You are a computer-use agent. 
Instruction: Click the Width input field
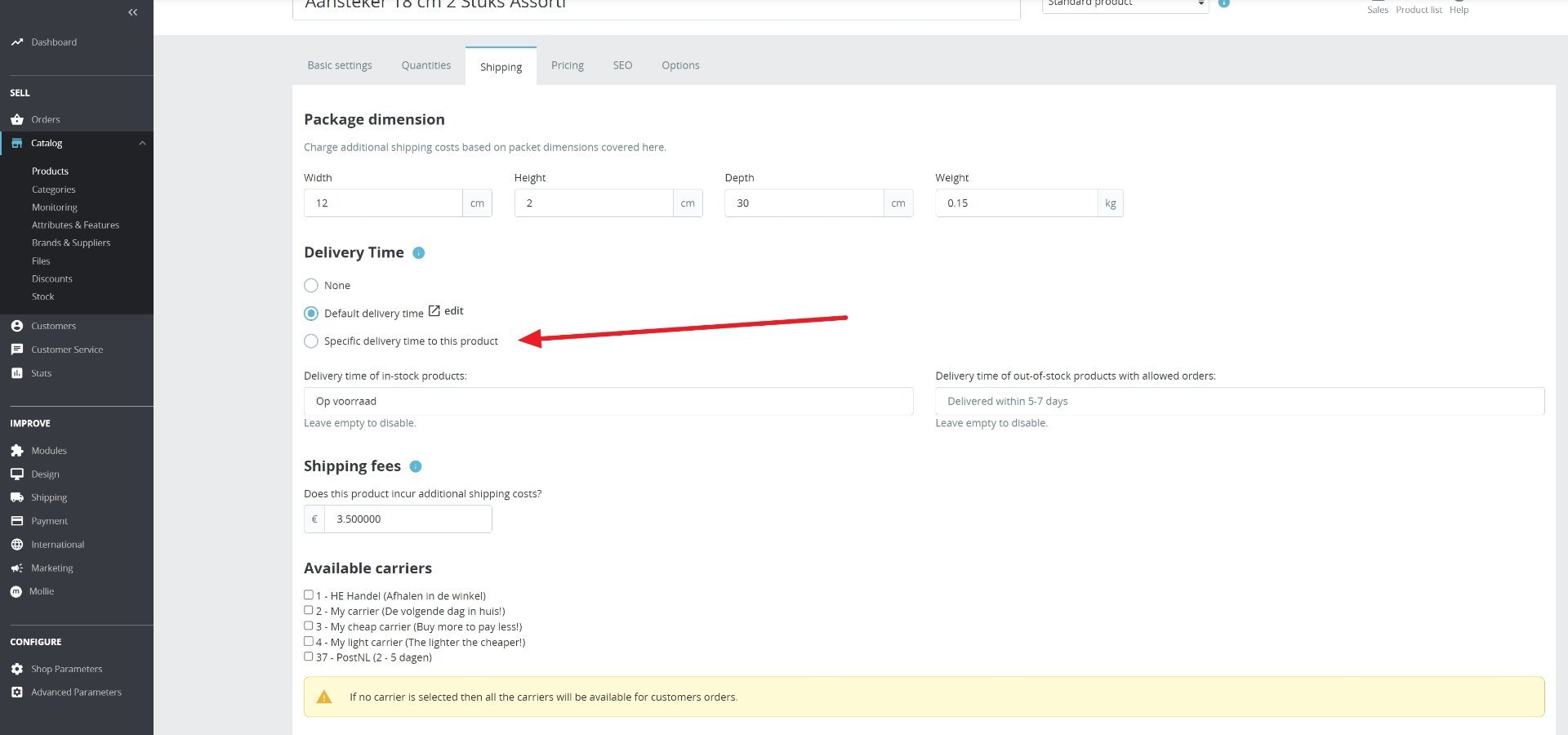coord(383,203)
